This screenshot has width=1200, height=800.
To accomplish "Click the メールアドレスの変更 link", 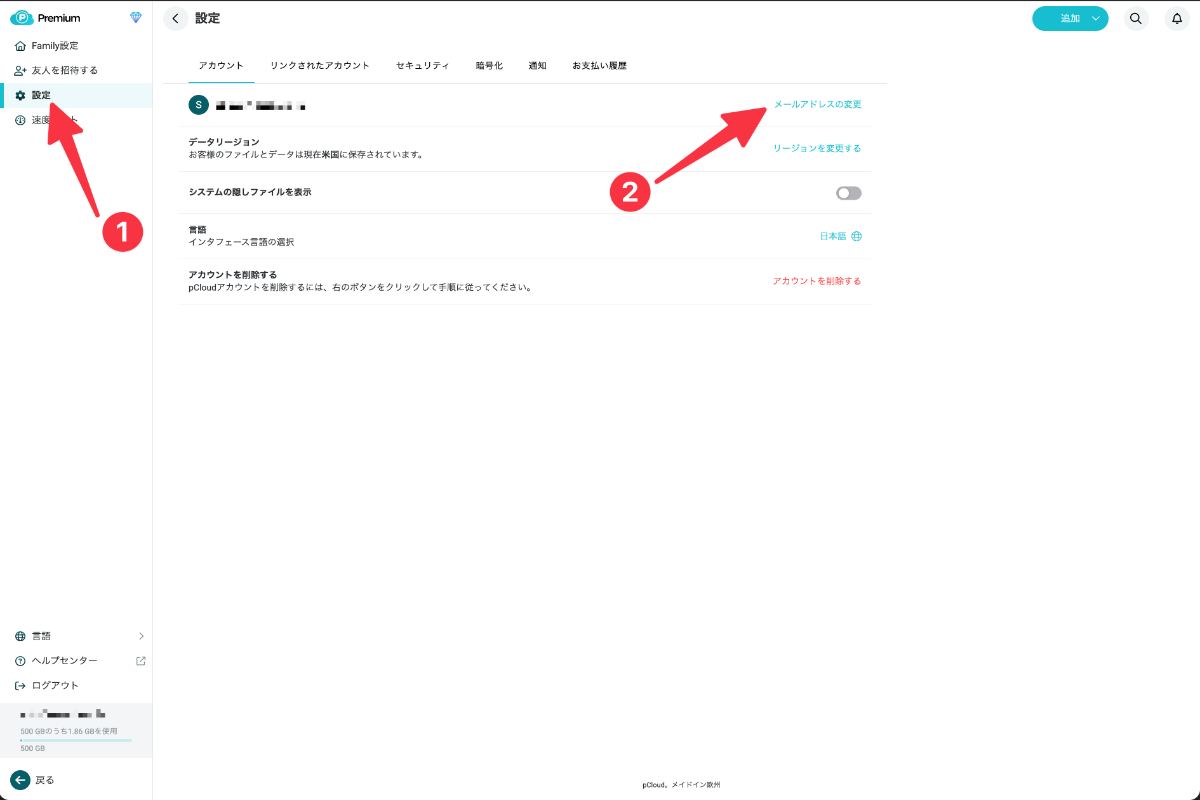I will pos(817,105).
